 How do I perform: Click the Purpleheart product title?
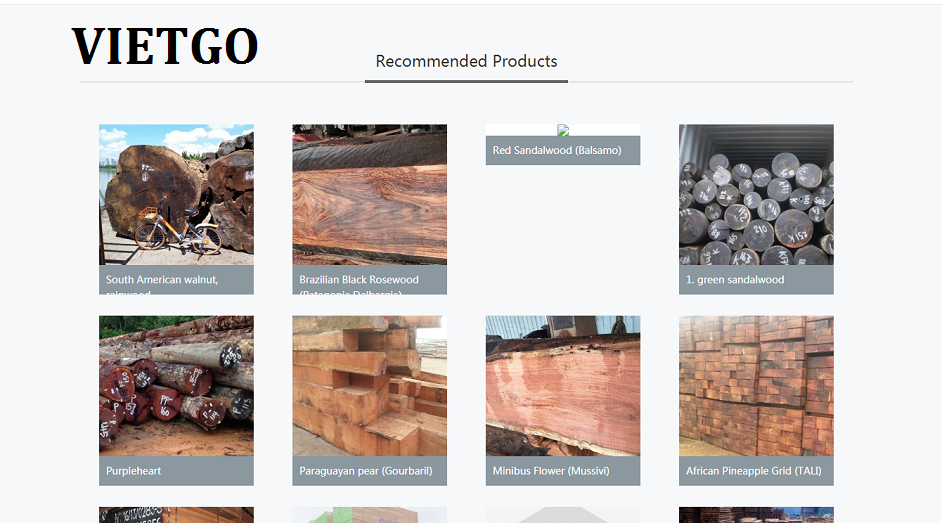click(x=133, y=471)
